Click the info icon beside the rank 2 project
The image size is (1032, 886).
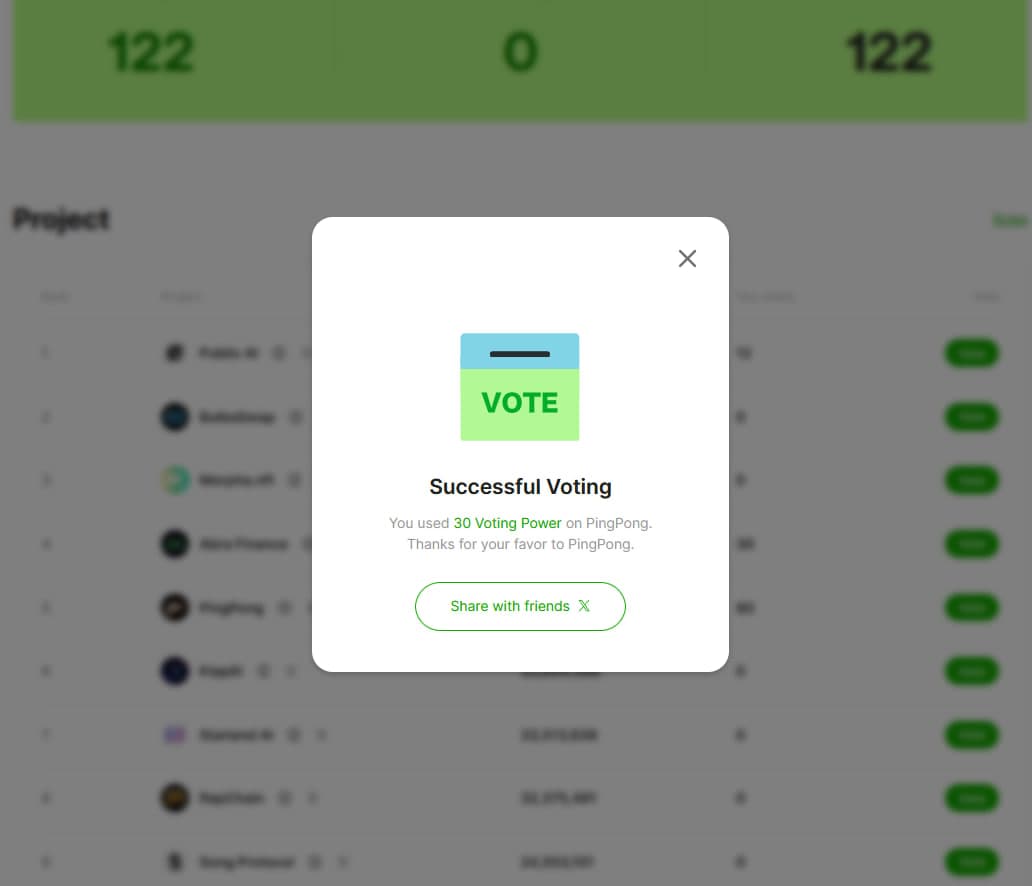click(x=296, y=417)
